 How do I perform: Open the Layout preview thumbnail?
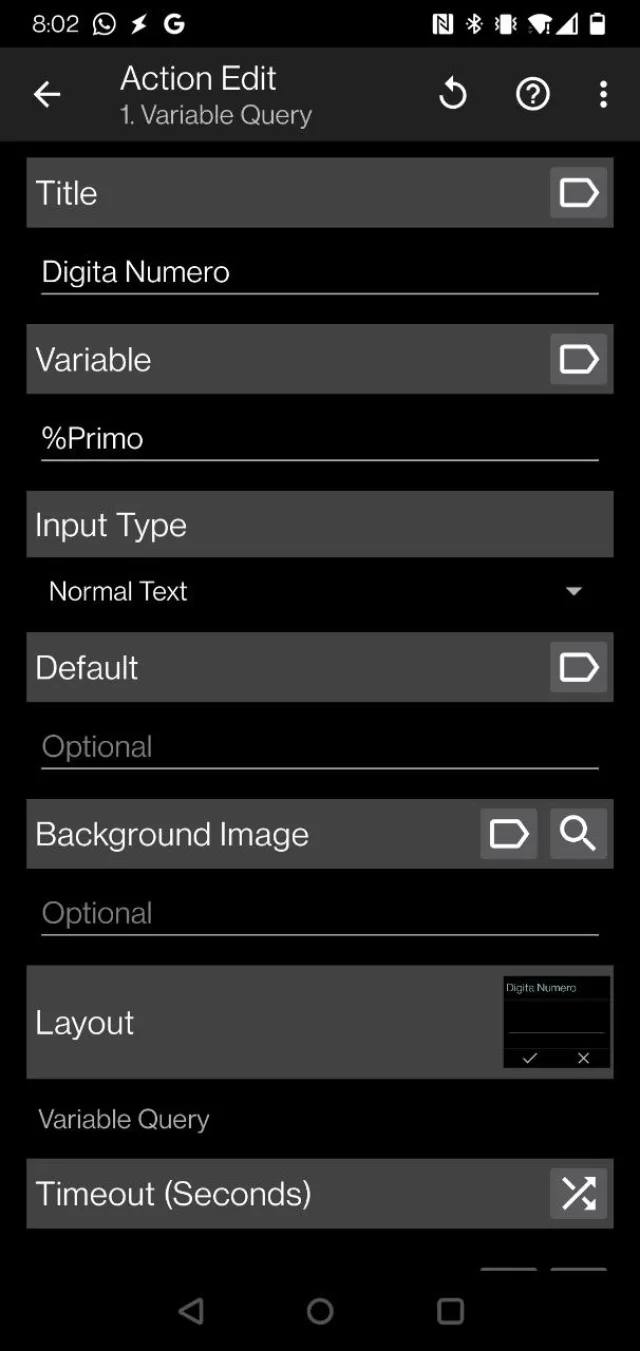coord(556,1022)
